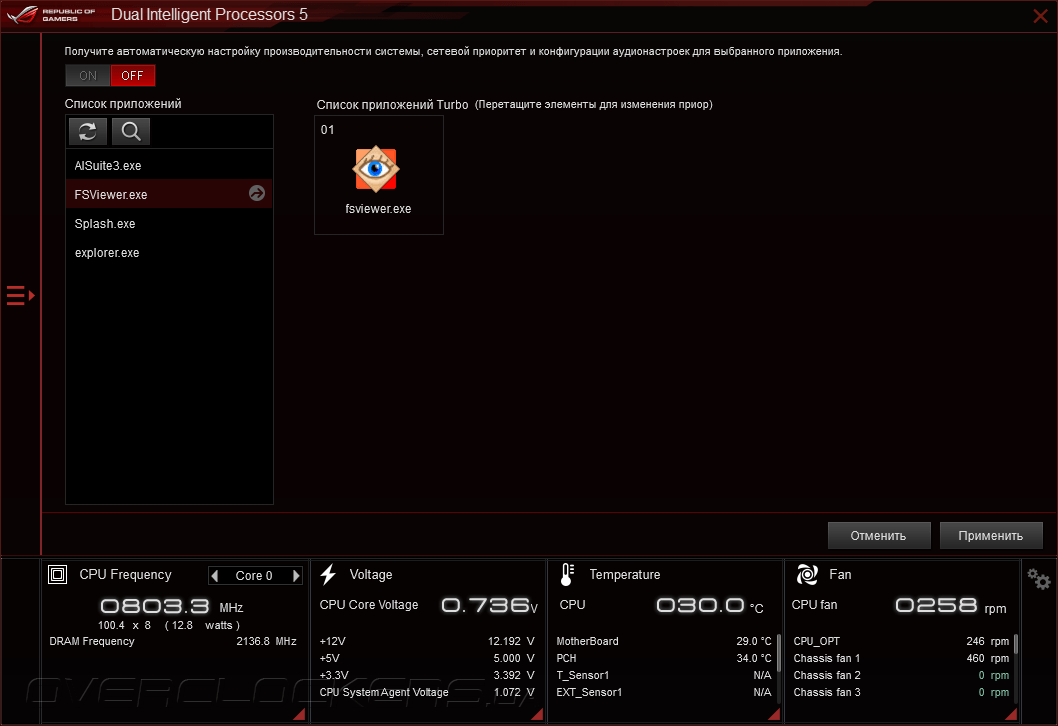Screen dimensions: 1058x726
Task: Refresh the application list
Action: pyautogui.click(x=88, y=132)
